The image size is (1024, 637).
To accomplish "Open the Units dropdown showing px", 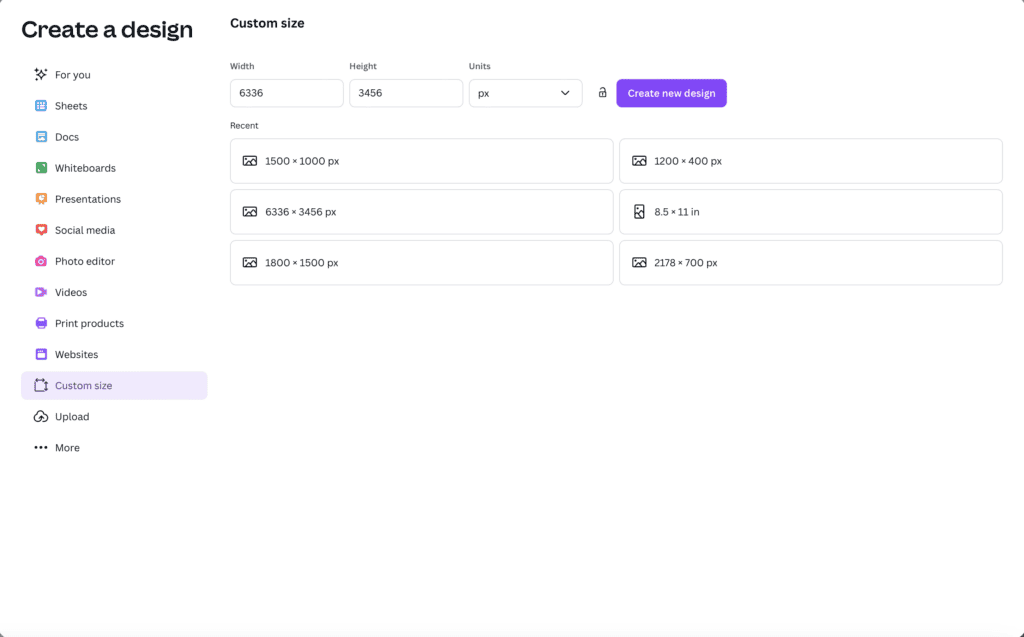I will [525, 93].
